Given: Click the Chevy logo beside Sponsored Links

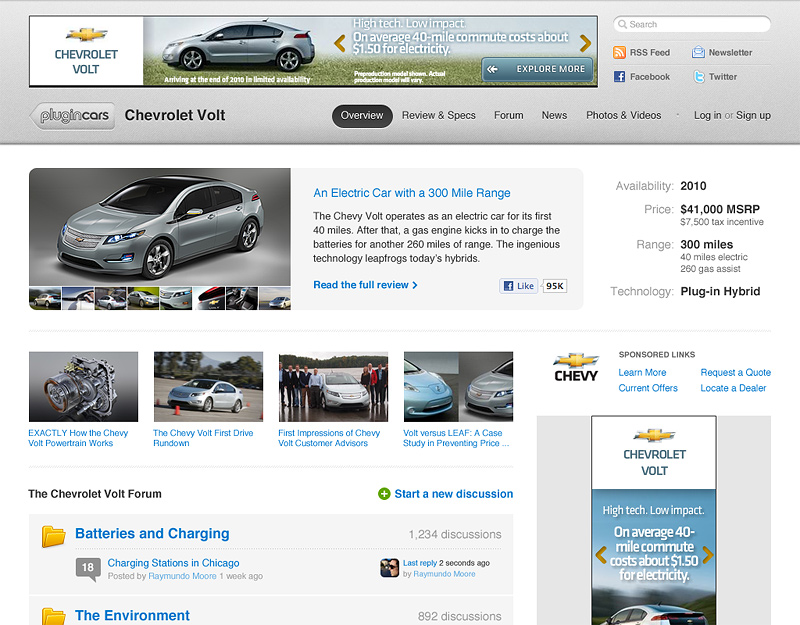Looking at the screenshot, I should [576, 367].
